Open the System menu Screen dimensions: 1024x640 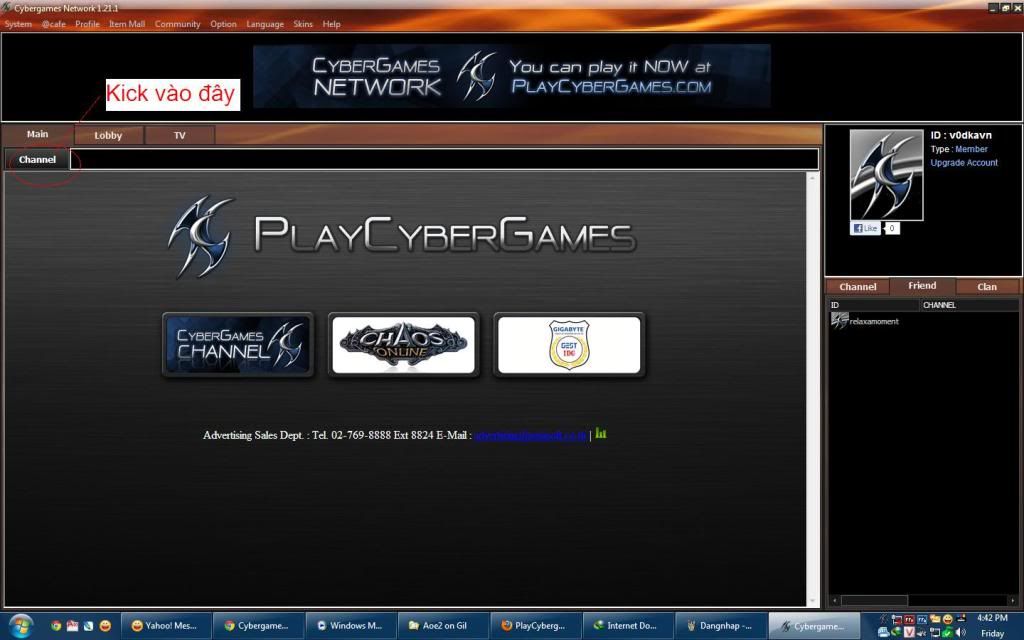coord(18,24)
